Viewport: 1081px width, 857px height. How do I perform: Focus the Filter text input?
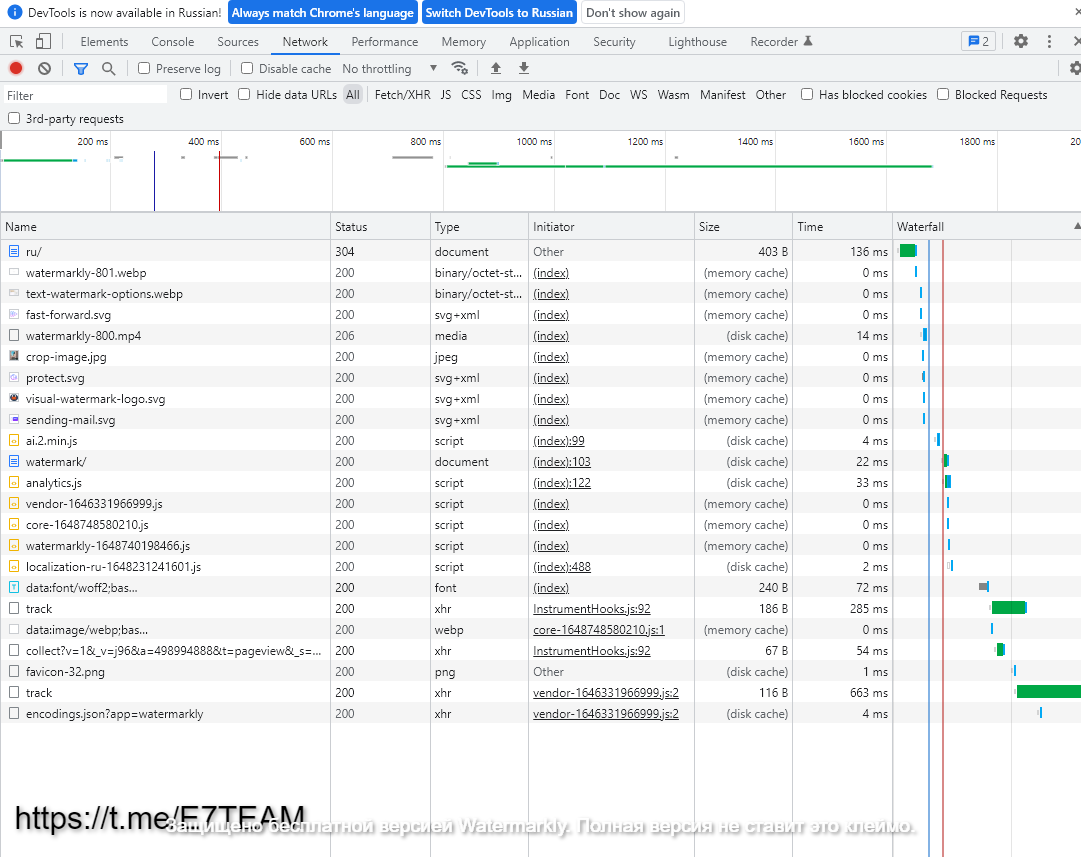85,95
